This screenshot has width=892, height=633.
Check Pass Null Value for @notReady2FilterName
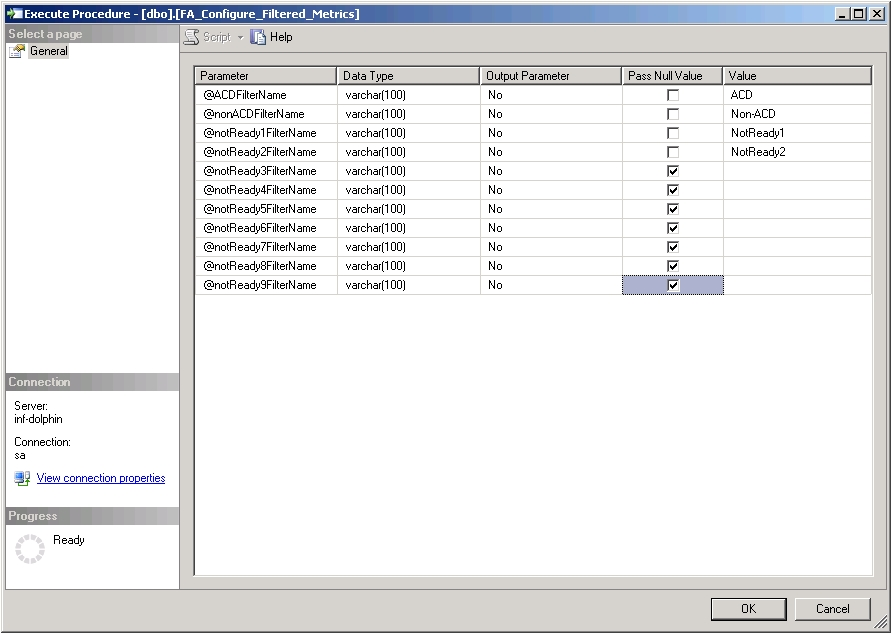pos(673,152)
